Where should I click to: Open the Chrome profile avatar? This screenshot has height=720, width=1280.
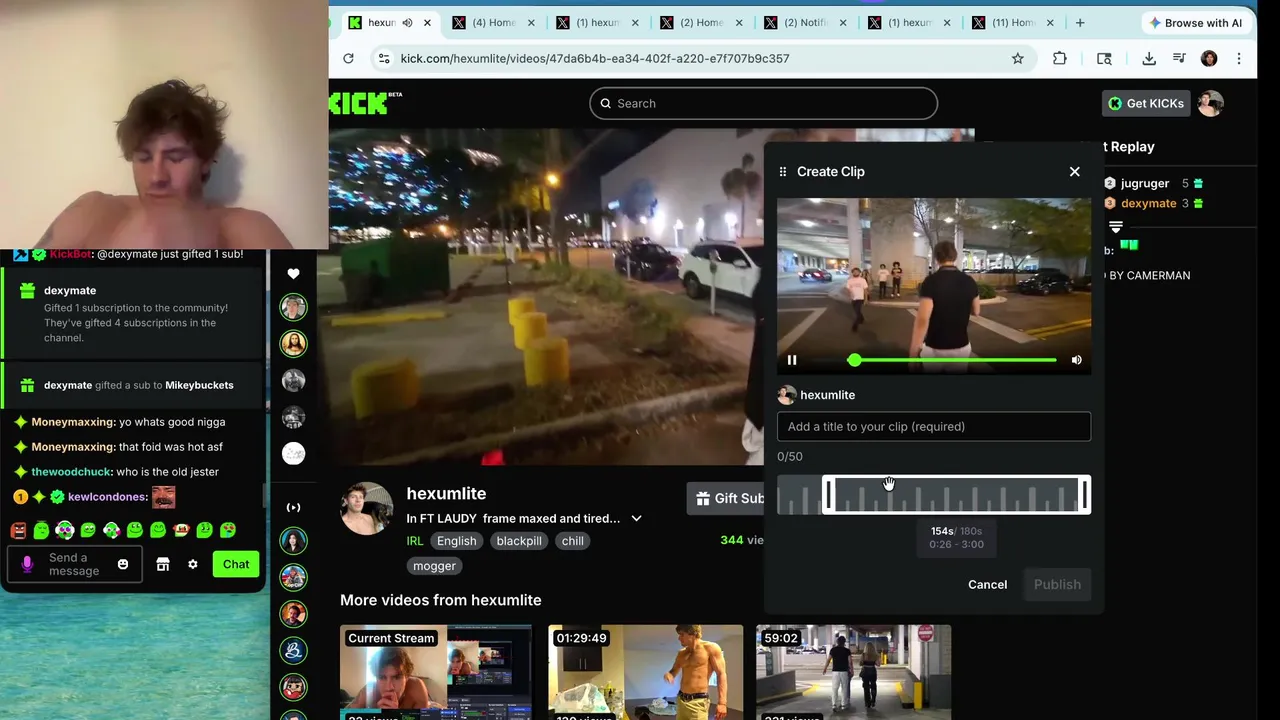coord(1209,58)
